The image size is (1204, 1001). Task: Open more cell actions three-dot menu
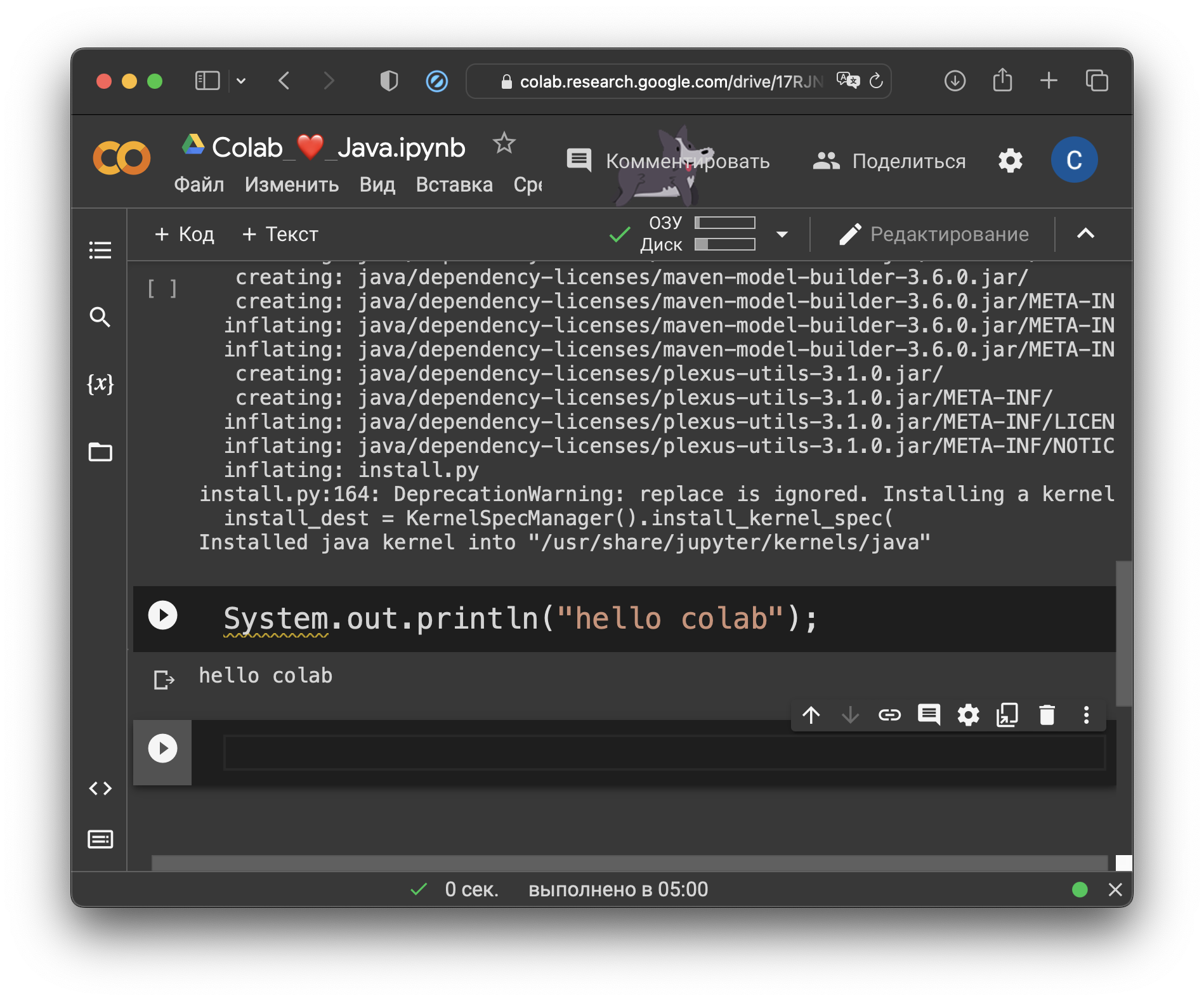point(1086,715)
